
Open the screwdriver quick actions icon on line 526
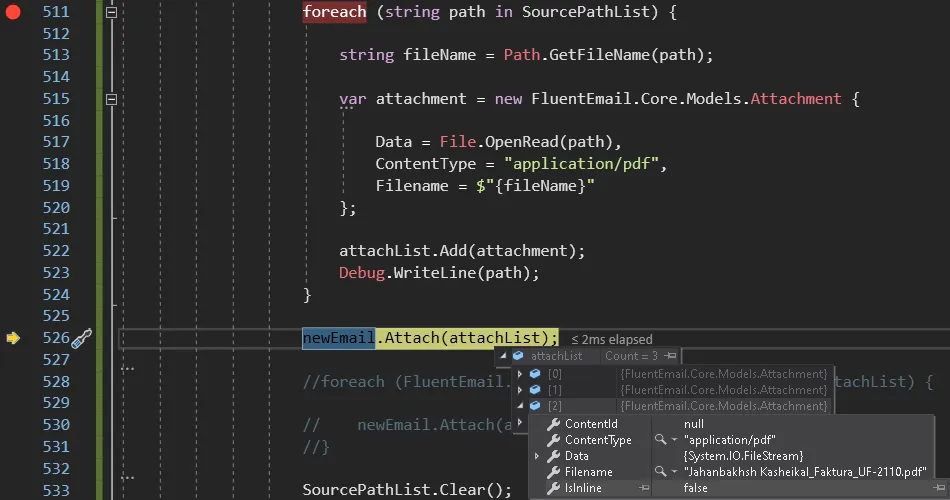coord(82,339)
